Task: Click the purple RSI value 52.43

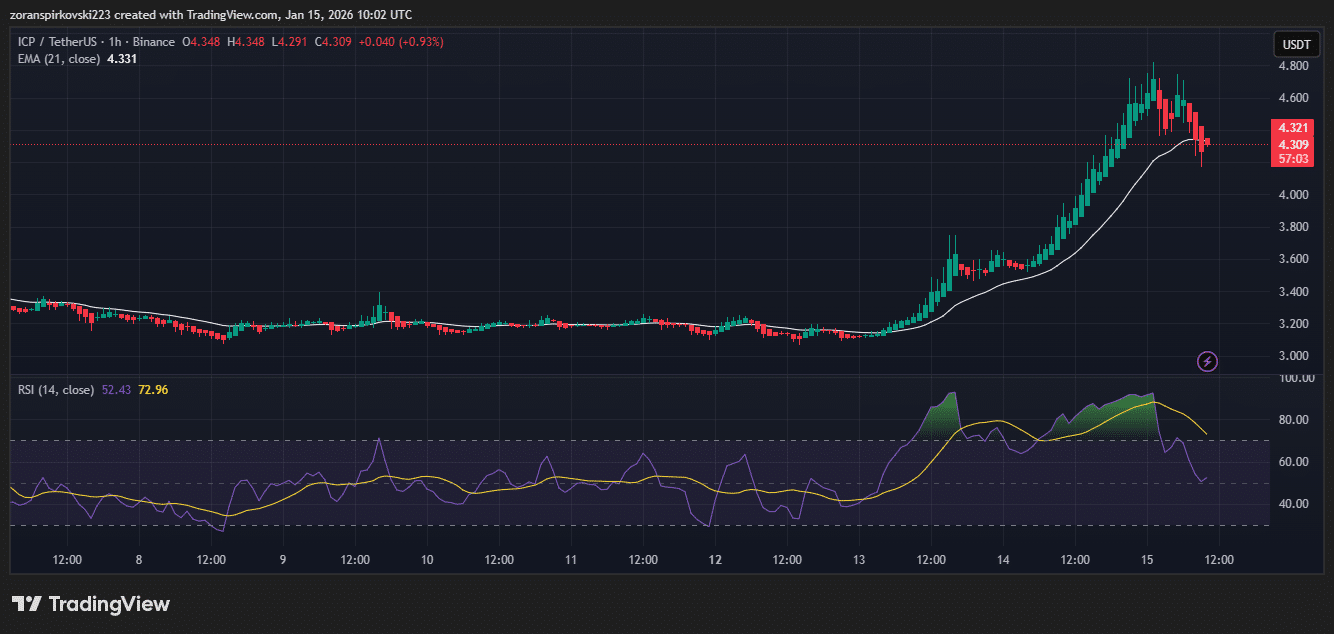Action: click(118, 389)
